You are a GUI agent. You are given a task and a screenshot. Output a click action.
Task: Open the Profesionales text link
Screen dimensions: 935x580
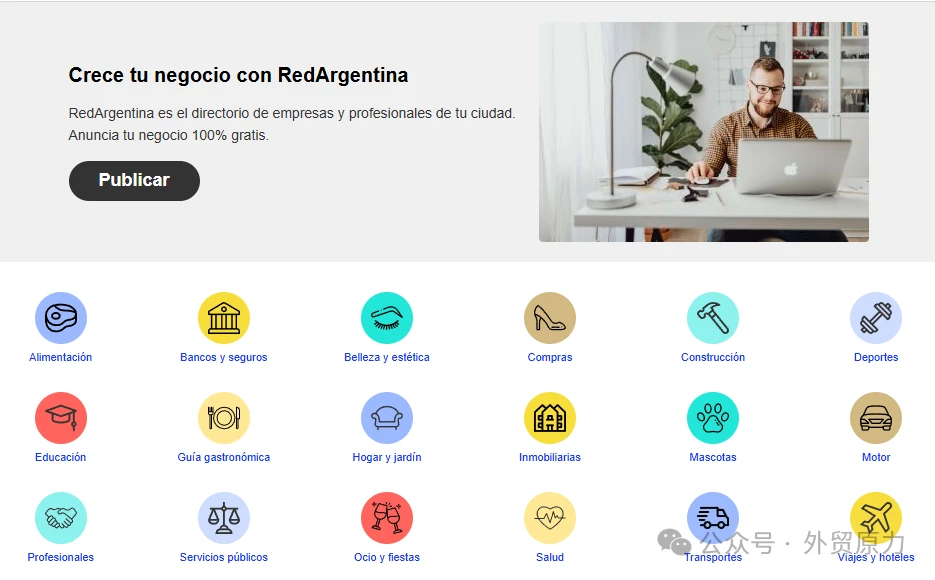click(x=61, y=557)
